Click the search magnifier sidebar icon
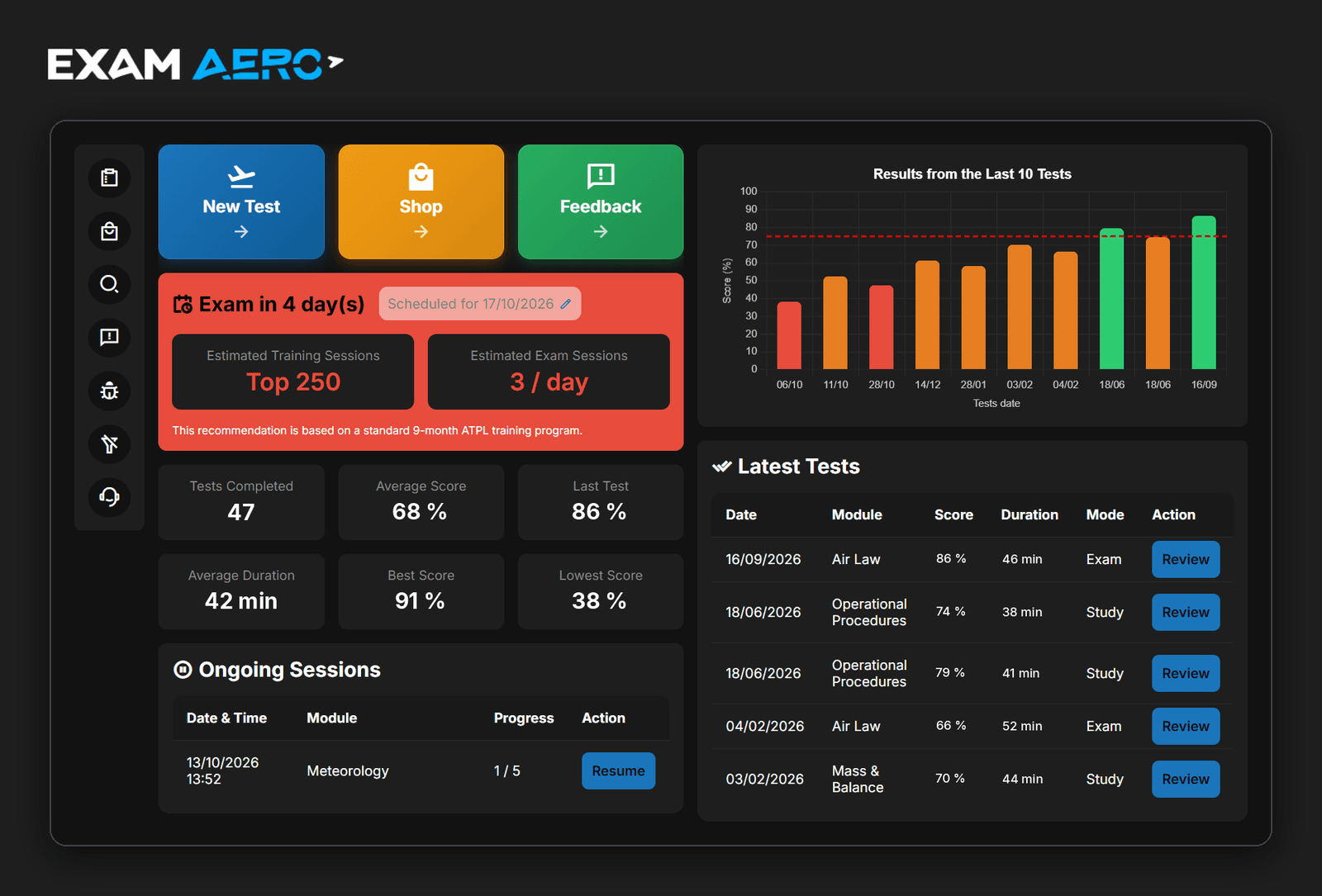The image size is (1322, 896). (109, 284)
